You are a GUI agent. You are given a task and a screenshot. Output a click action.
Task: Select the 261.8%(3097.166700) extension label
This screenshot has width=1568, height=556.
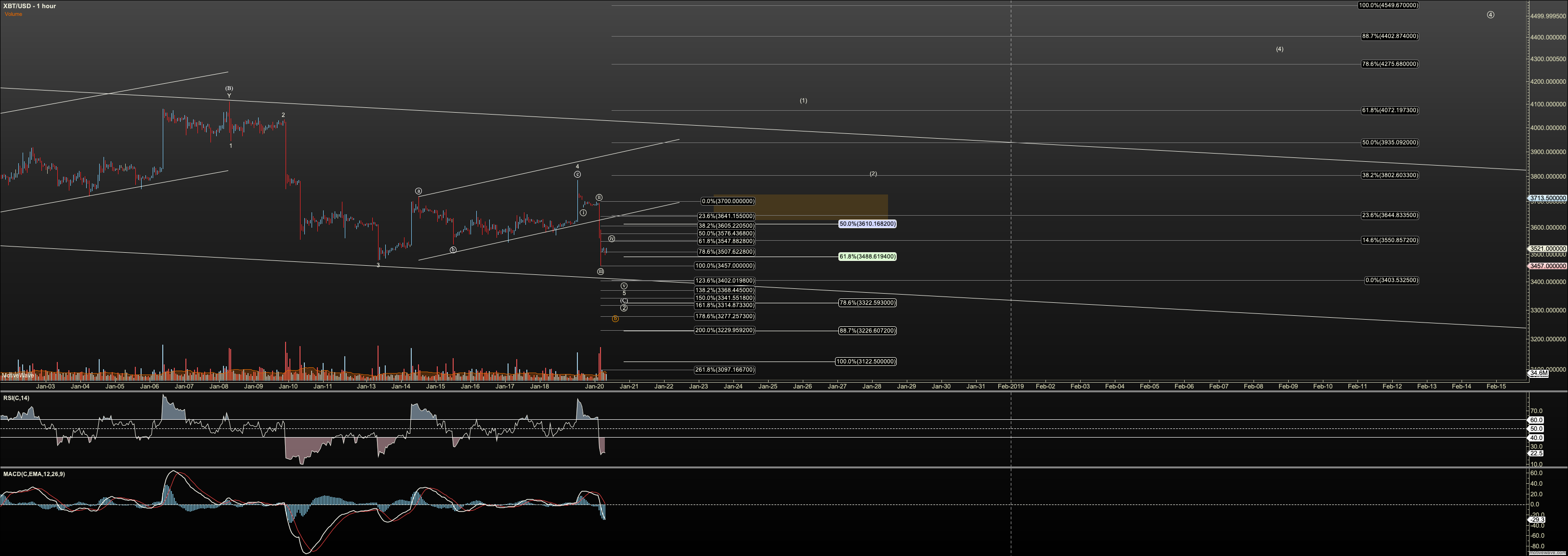click(725, 370)
